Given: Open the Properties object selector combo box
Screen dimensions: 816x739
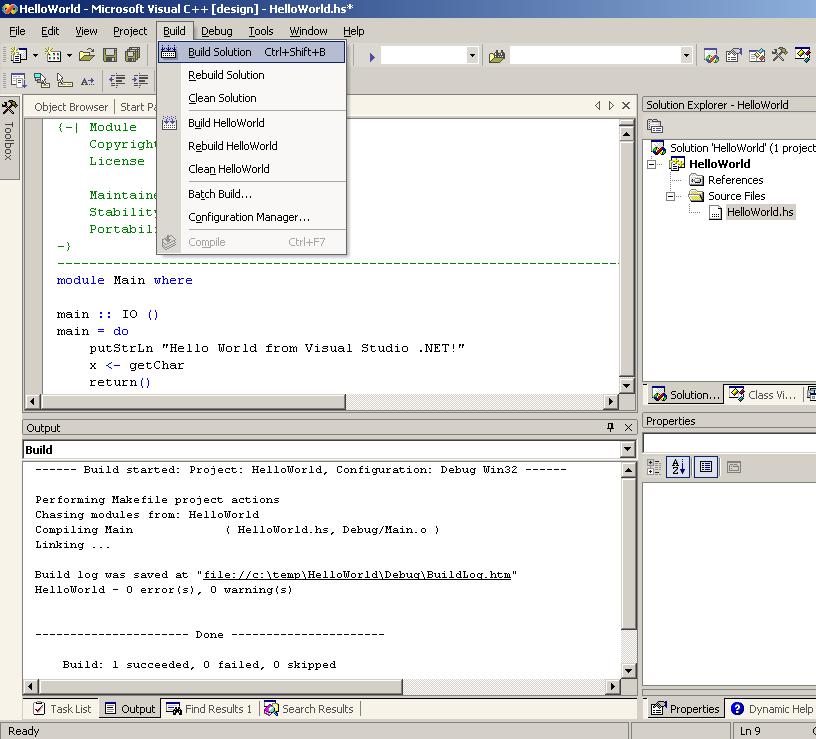Looking at the screenshot, I should coord(730,443).
